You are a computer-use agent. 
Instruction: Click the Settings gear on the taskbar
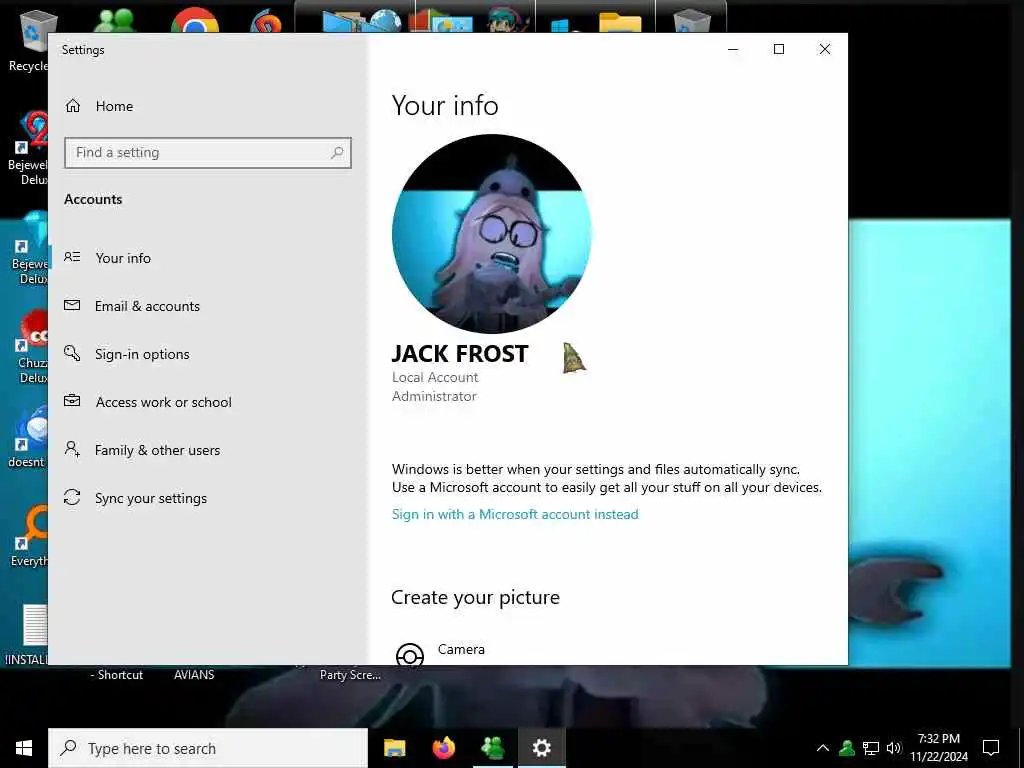[541, 748]
